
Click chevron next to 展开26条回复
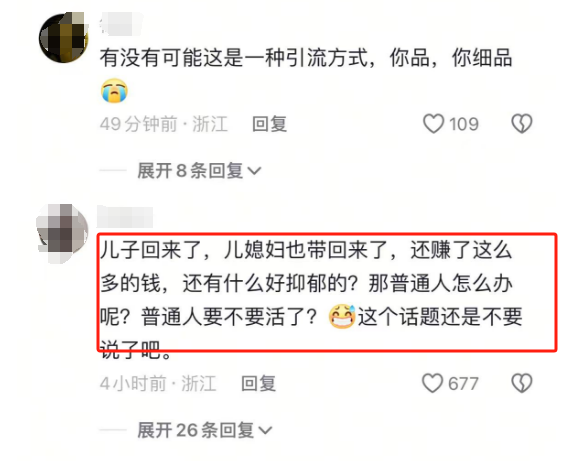coord(265,430)
